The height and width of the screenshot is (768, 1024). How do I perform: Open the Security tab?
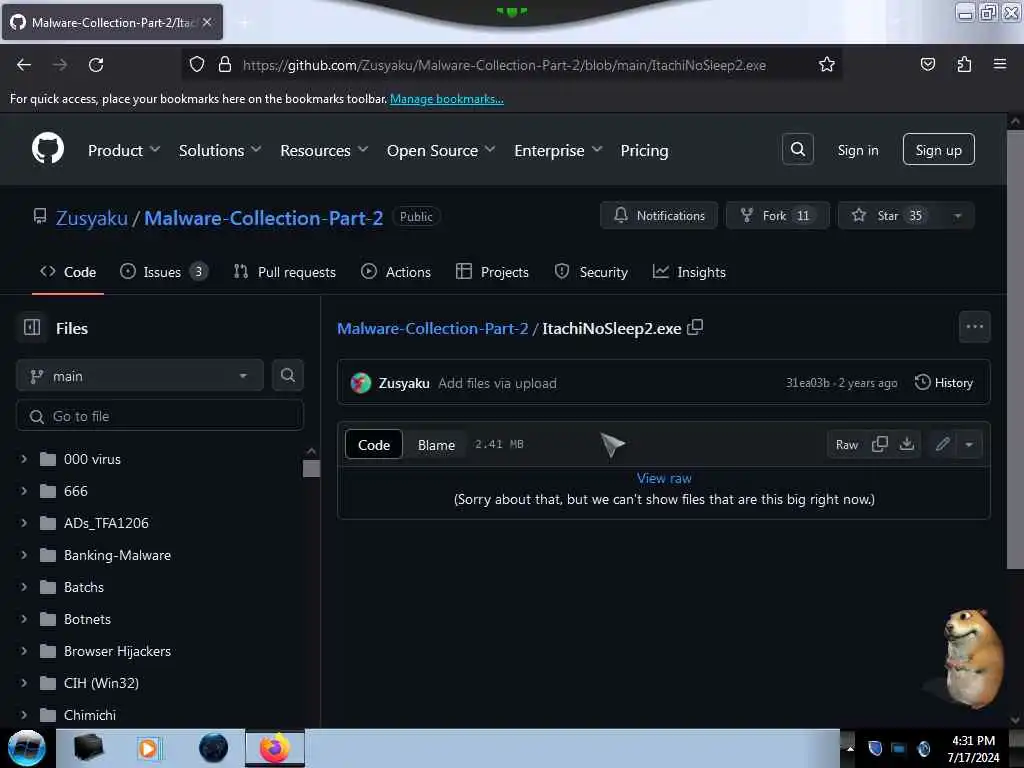click(x=591, y=272)
